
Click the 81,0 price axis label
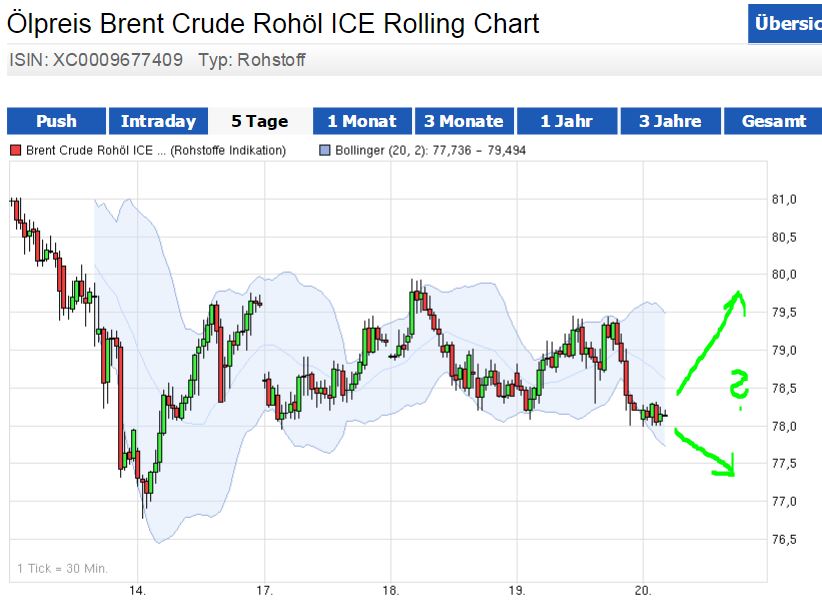pyautogui.click(x=784, y=199)
